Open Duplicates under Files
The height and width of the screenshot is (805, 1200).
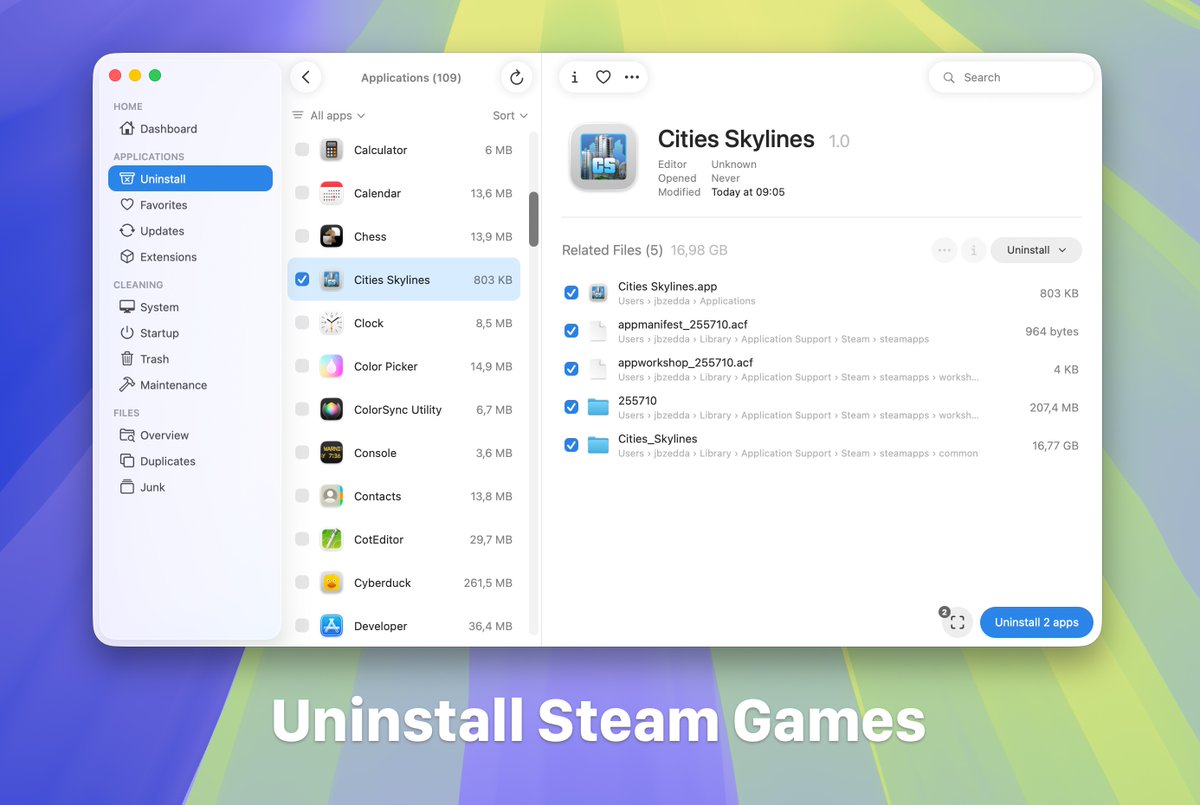[x=190, y=461]
